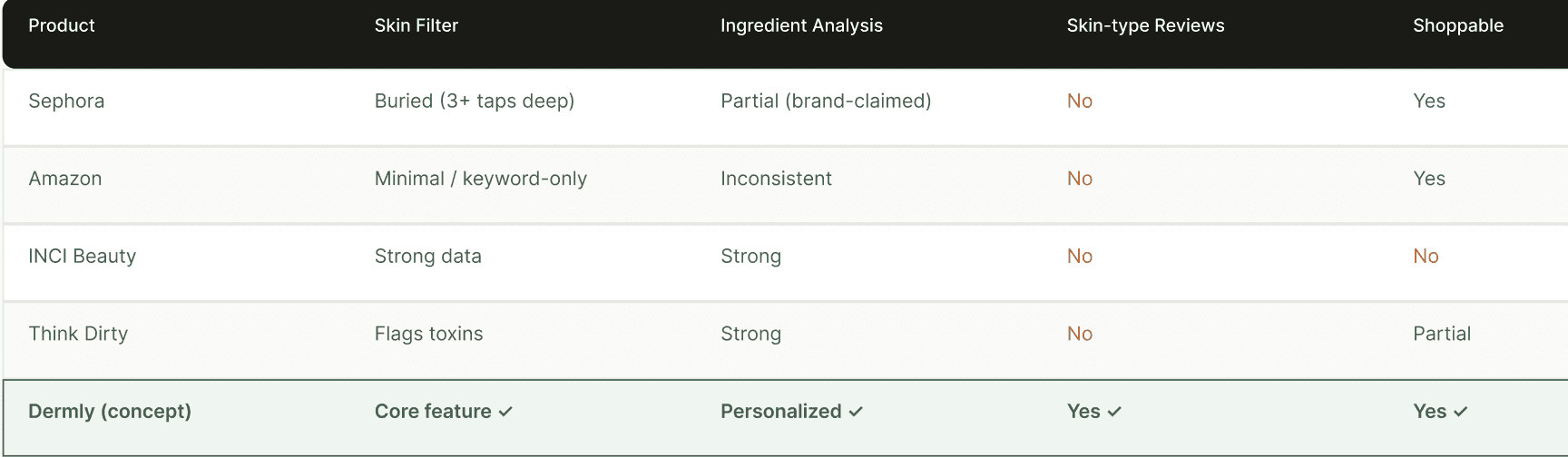Select the Amazon row name
The width and height of the screenshot is (1568, 457).
pos(65,179)
